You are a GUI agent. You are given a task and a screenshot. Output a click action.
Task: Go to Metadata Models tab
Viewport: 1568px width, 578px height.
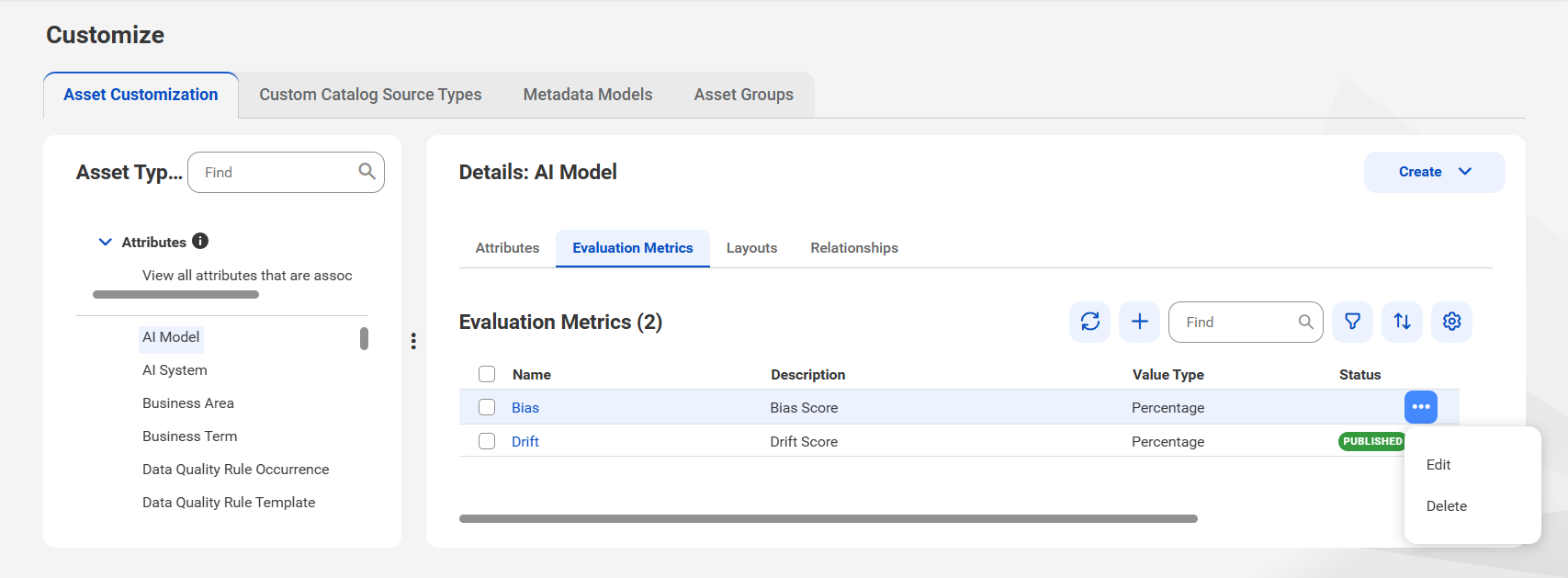(588, 95)
